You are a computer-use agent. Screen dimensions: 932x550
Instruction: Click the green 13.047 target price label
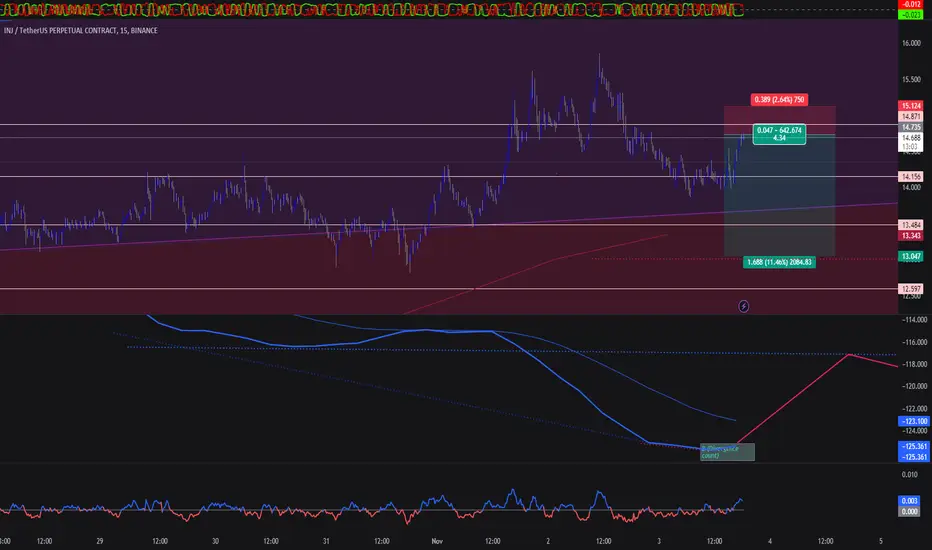click(911, 257)
